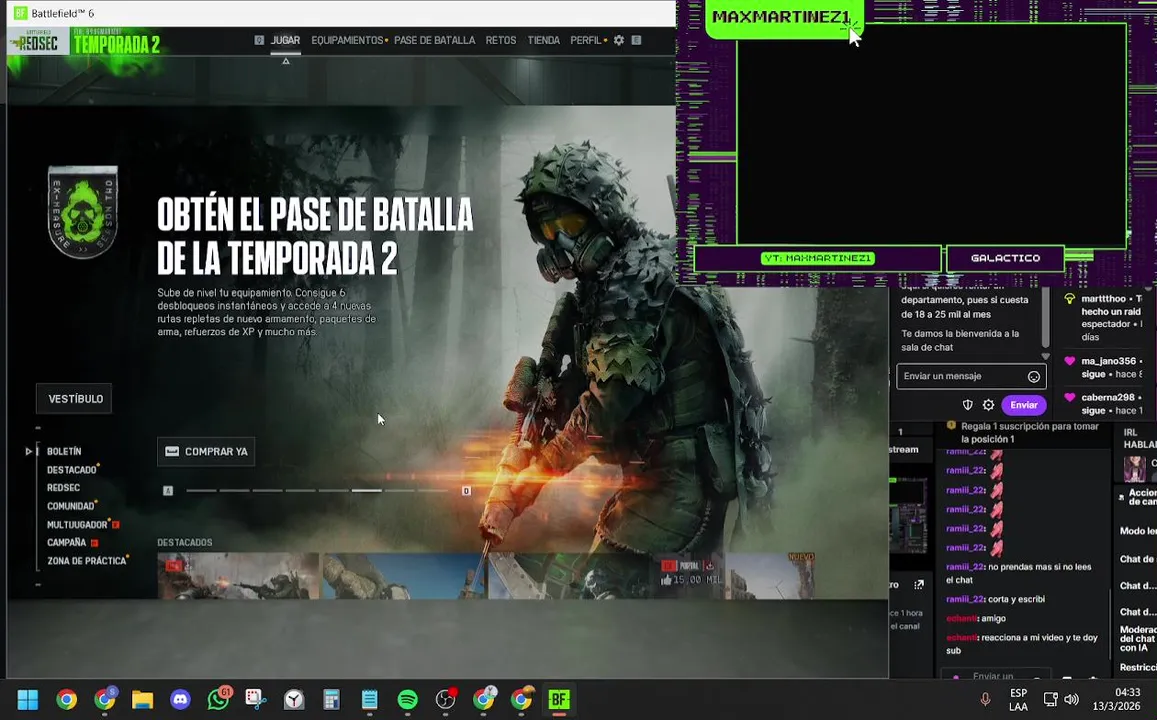1157x720 pixels.
Task: Open the clock showing 04:33 in taskbar
Action: click(x=1116, y=699)
